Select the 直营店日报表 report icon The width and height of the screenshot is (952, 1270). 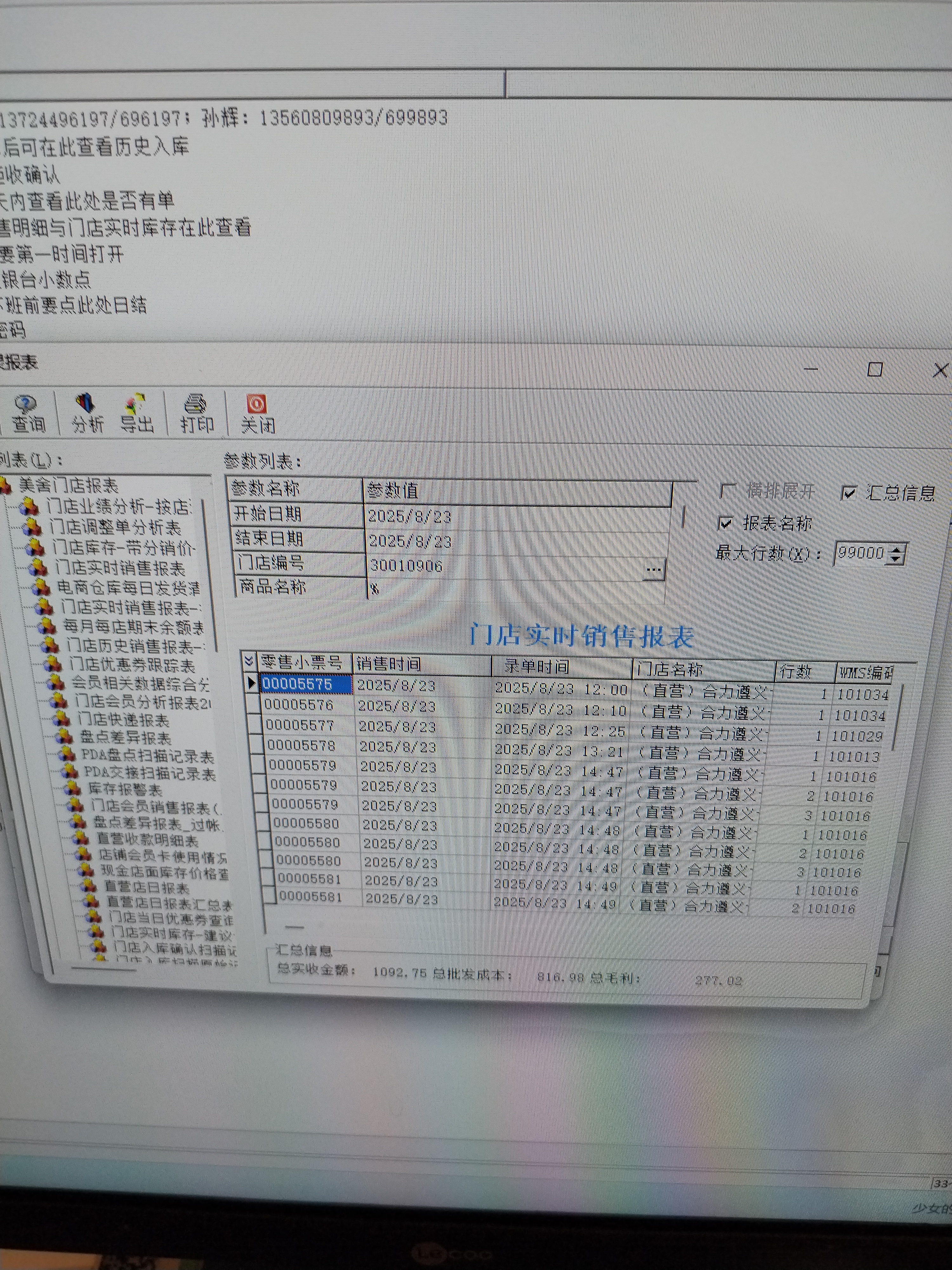(88, 886)
